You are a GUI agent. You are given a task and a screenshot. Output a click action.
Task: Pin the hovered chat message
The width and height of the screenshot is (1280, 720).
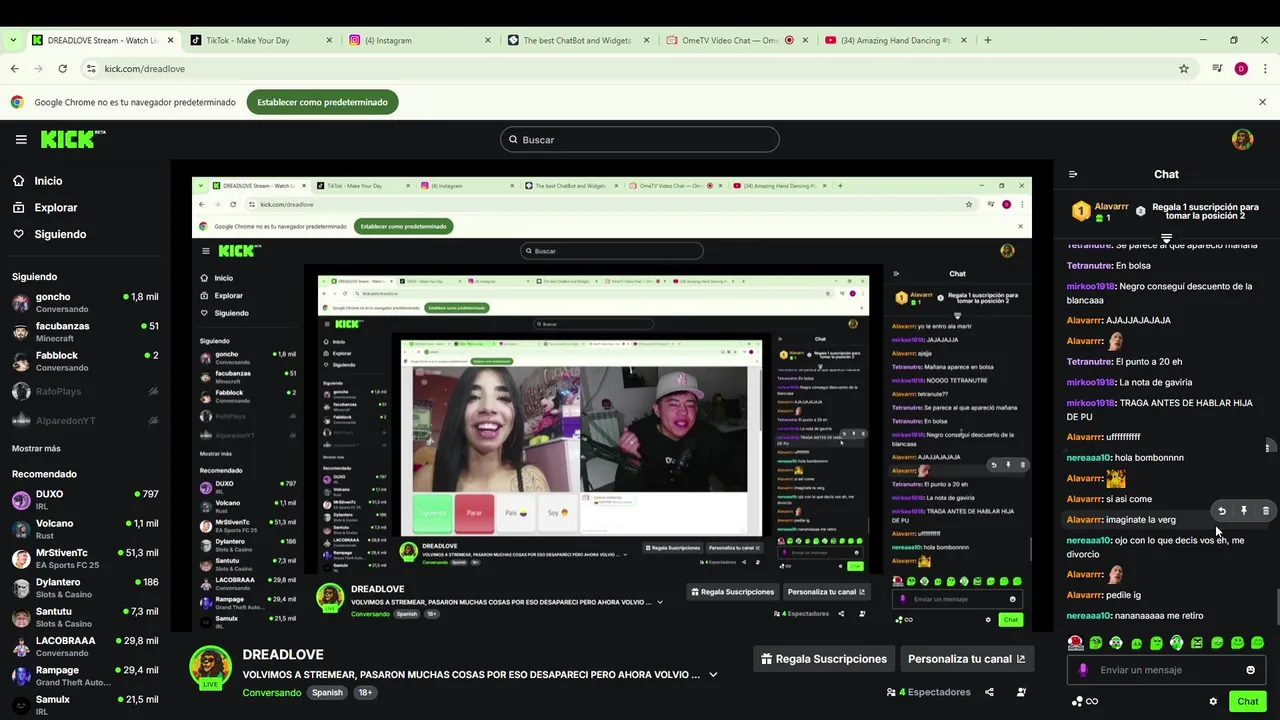[x=1244, y=511]
